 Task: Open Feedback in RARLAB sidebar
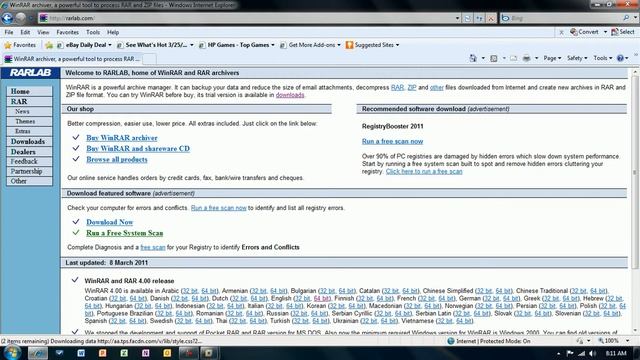[x=29, y=162]
